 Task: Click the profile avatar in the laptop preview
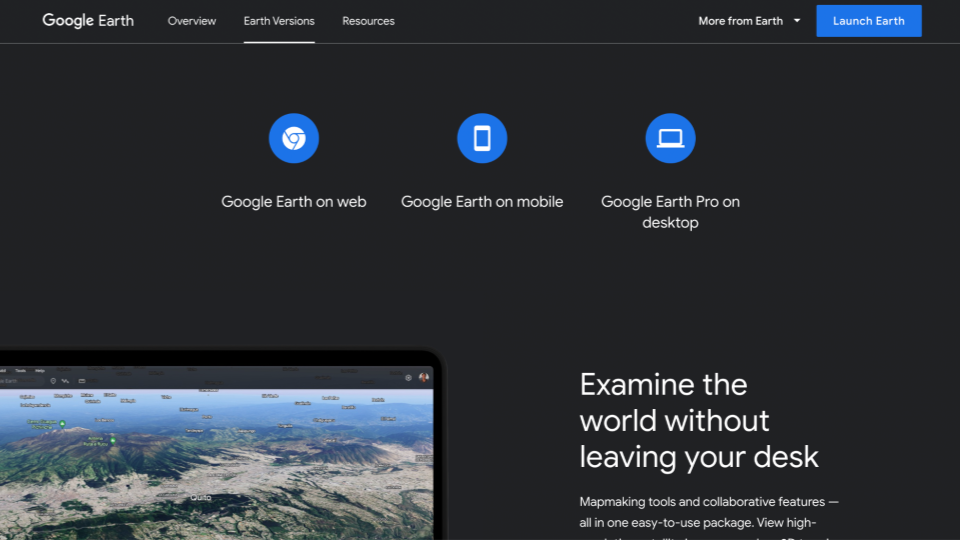pyautogui.click(x=424, y=377)
